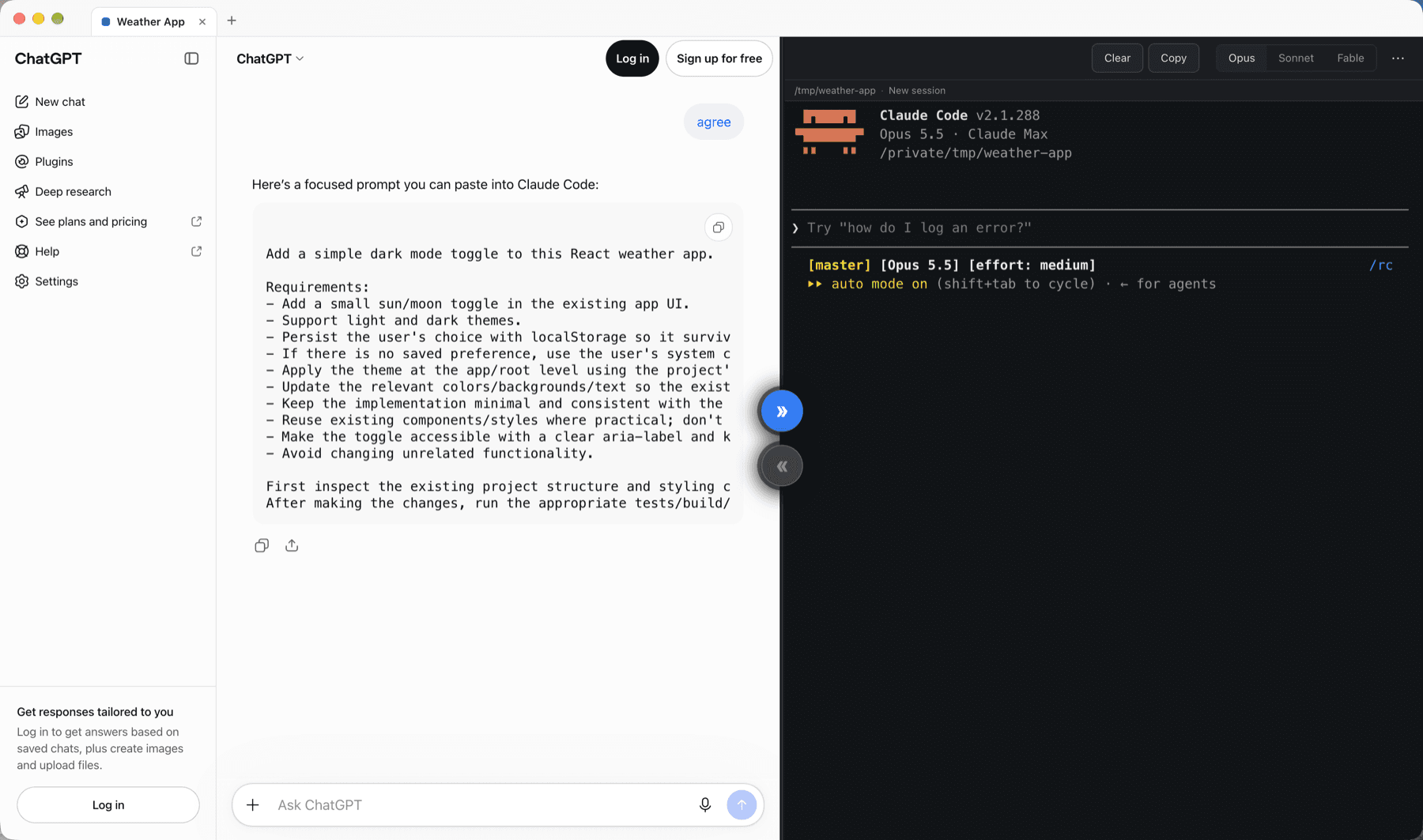Click the external-link icon beside Help
This screenshot has height=840, width=1423.
point(196,252)
